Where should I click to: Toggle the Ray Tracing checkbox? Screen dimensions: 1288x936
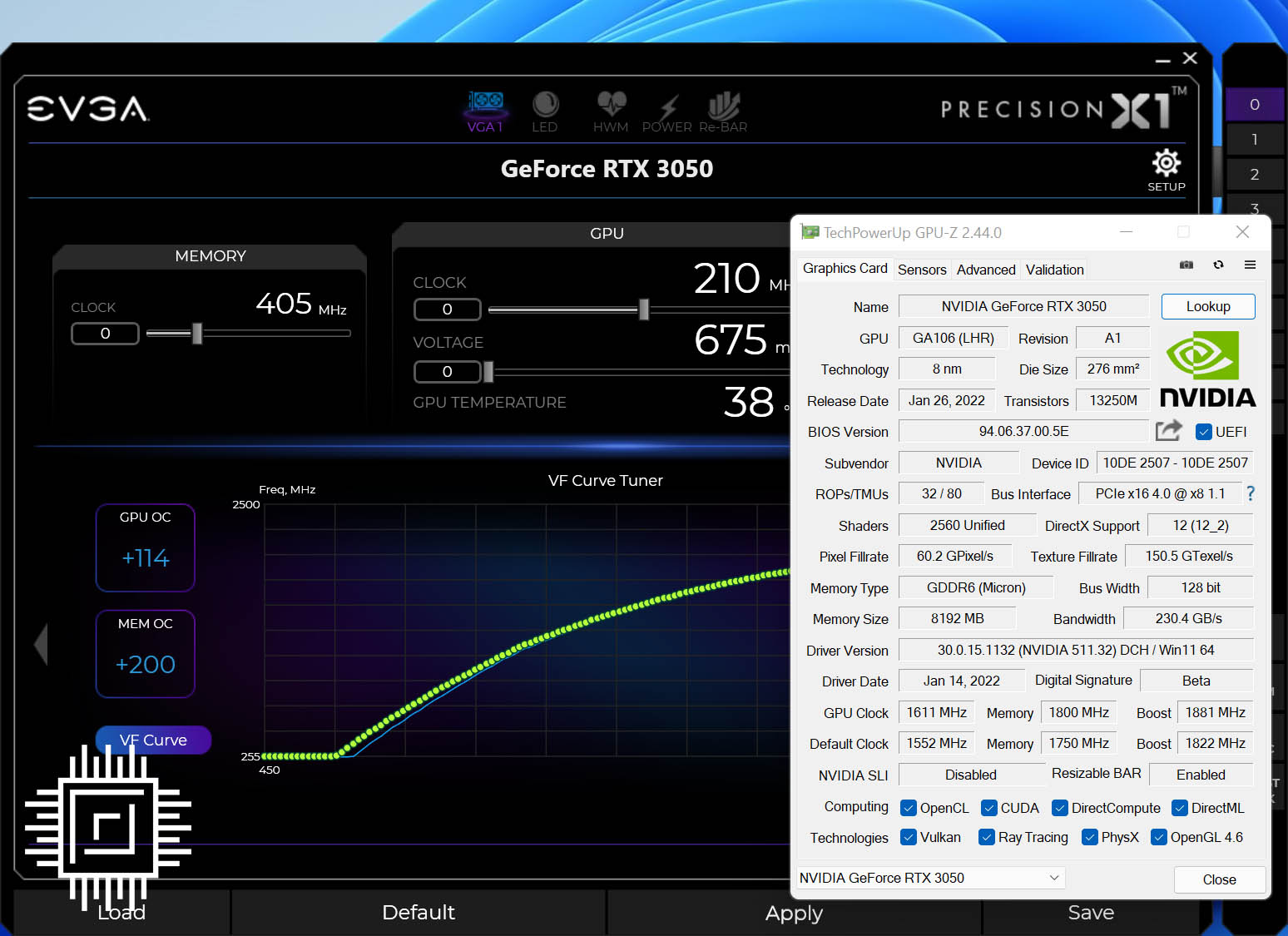coord(987,837)
